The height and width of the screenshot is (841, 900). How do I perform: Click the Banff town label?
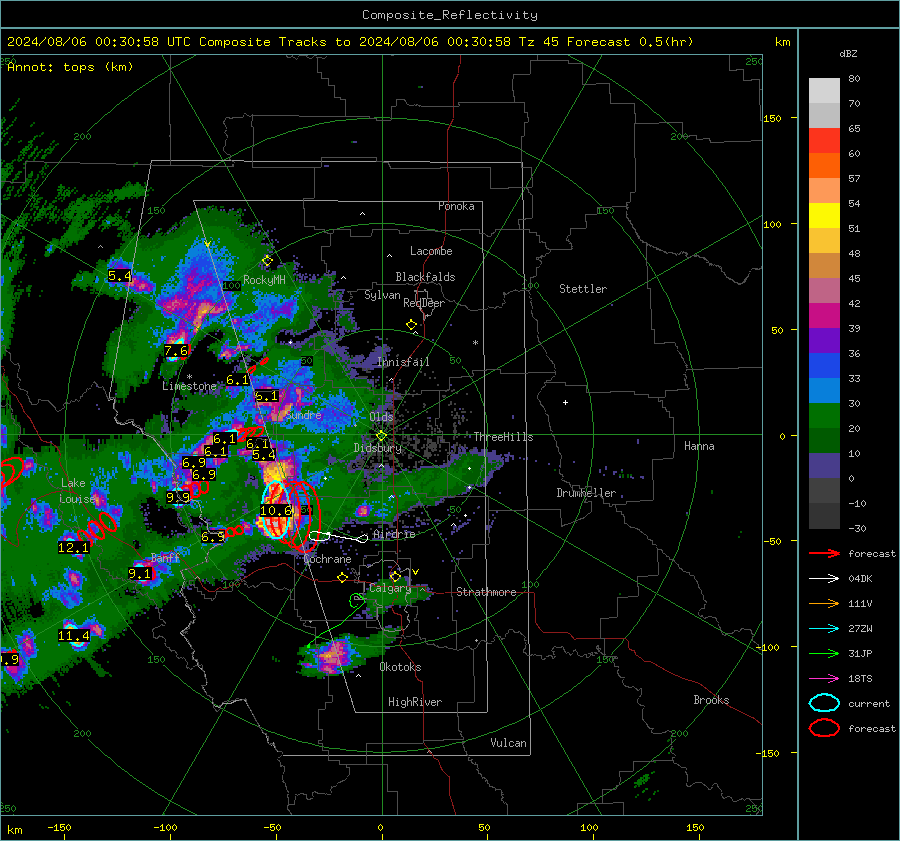(x=165, y=558)
